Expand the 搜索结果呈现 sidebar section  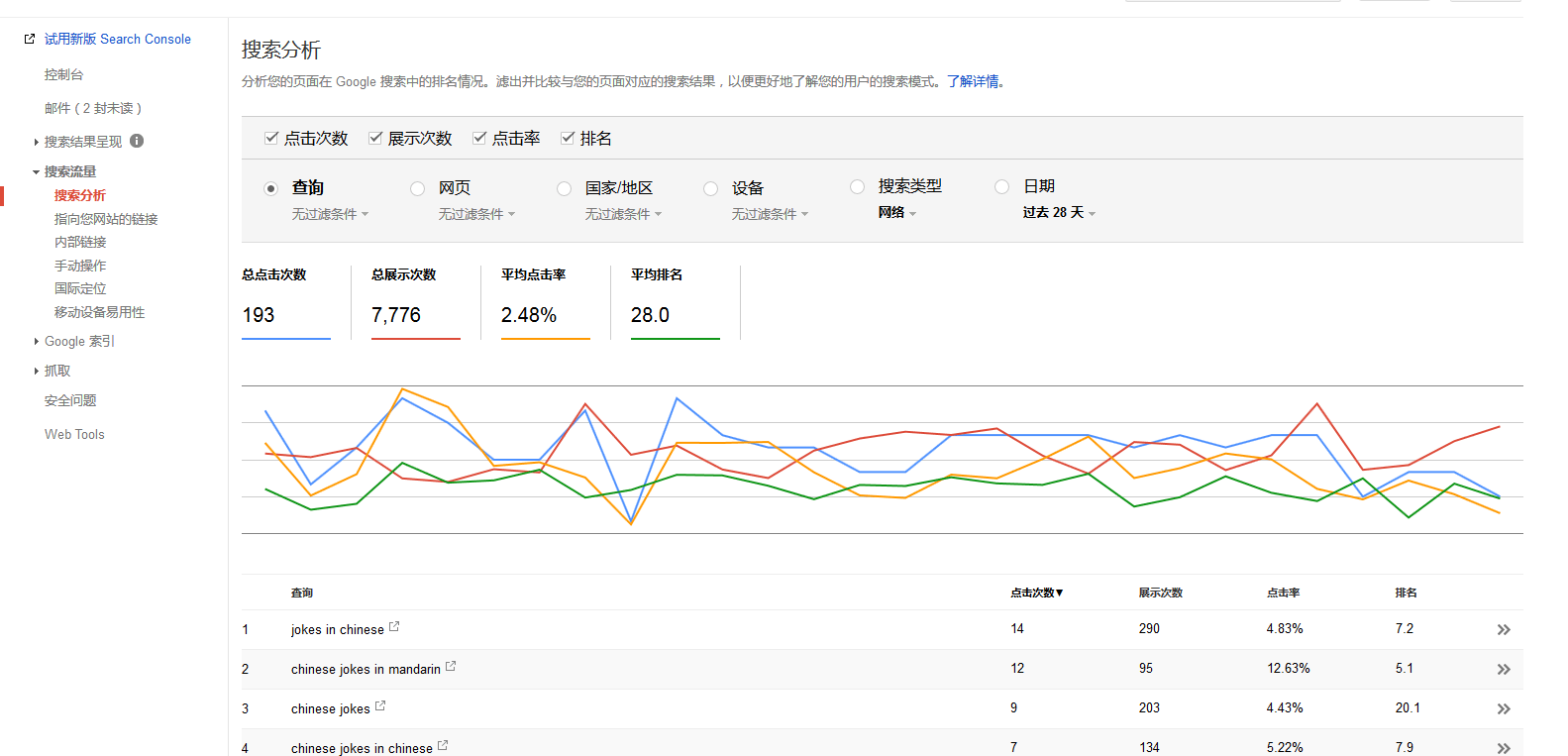click(37, 142)
